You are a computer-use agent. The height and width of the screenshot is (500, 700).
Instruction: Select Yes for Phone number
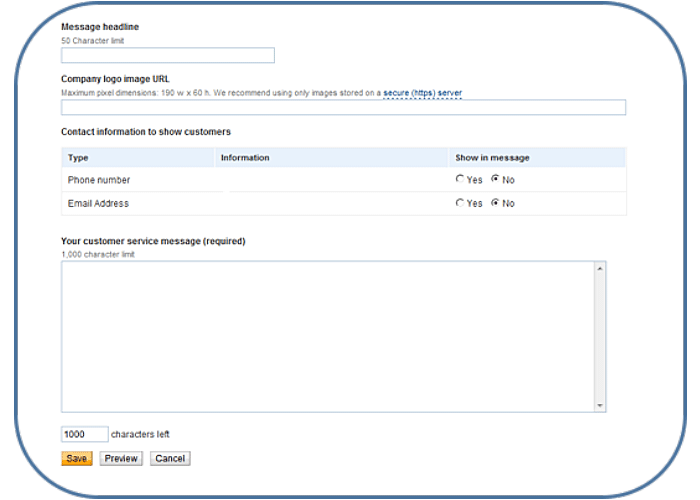tap(460, 180)
